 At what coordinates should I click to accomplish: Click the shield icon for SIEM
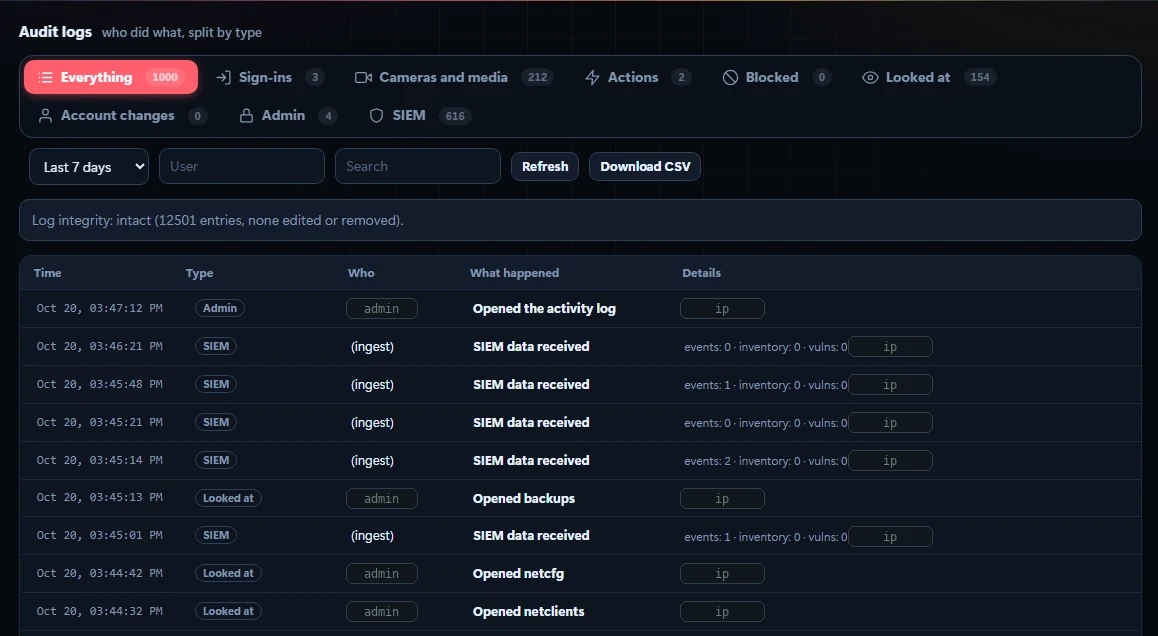point(376,115)
